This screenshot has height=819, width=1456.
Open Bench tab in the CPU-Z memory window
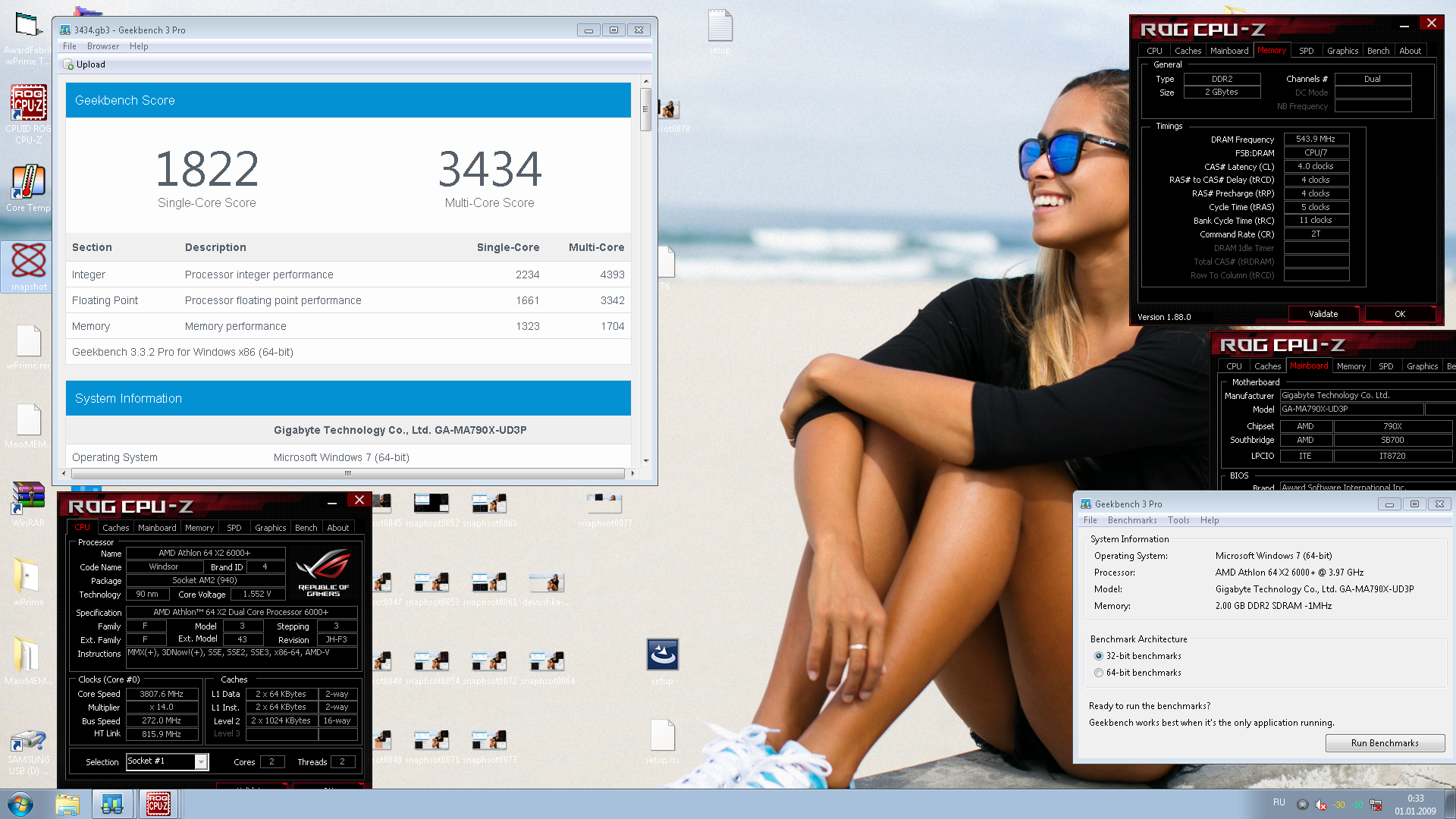pyautogui.click(x=1378, y=51)
